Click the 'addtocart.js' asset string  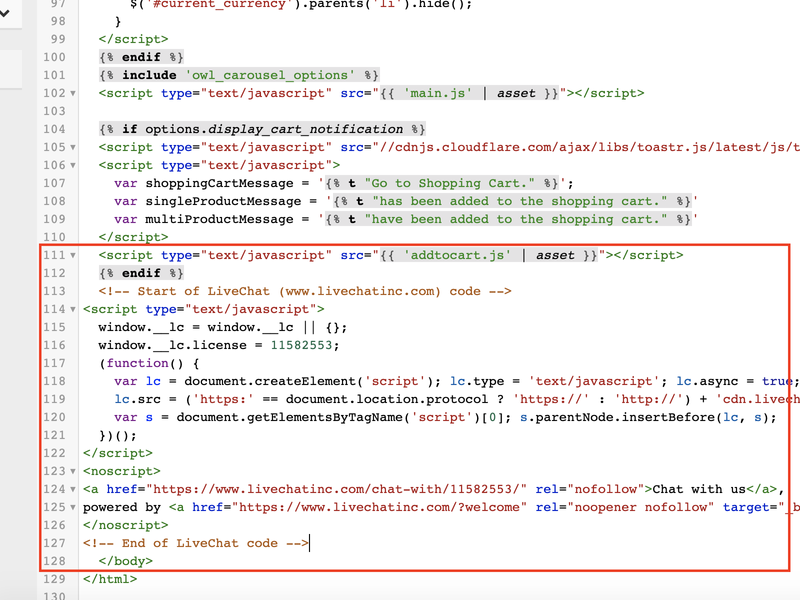[x=458, y=255]
